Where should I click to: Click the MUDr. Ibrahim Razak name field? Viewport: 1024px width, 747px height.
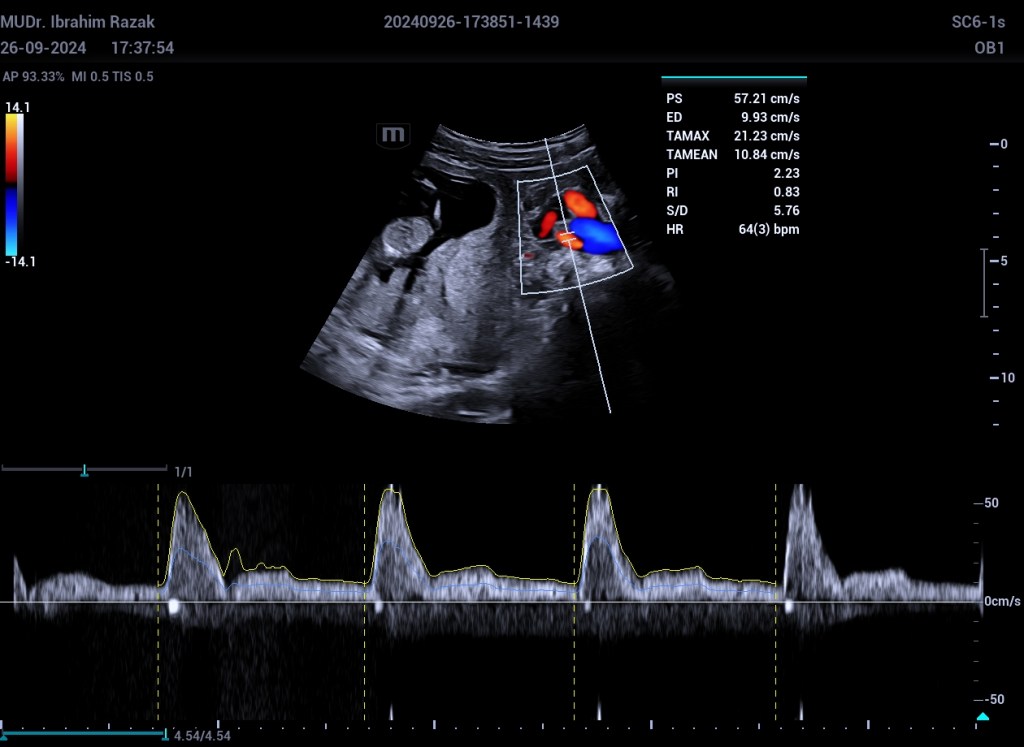point(78,22)
